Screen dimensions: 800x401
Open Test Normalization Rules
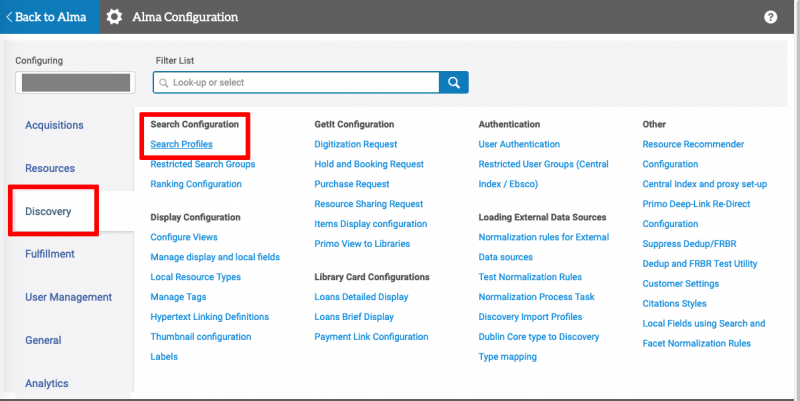coord(530,277)
